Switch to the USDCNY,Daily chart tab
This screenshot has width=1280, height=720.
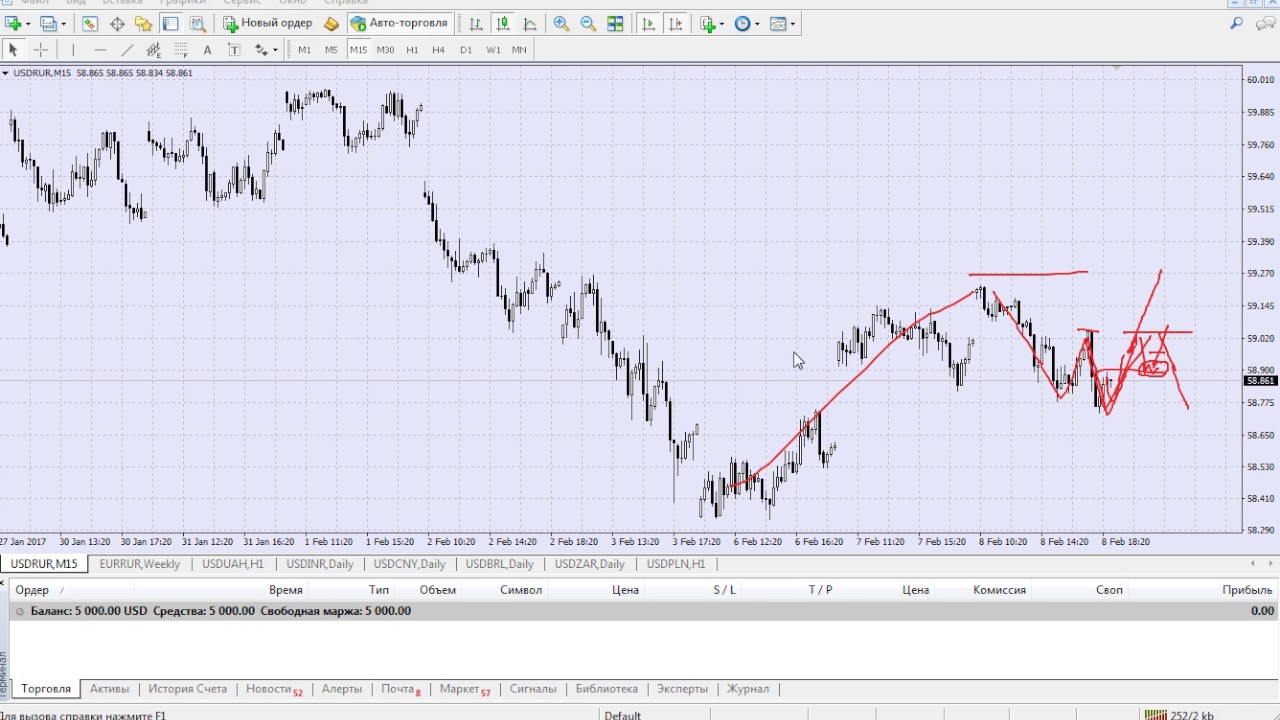(x=409, y=564)
